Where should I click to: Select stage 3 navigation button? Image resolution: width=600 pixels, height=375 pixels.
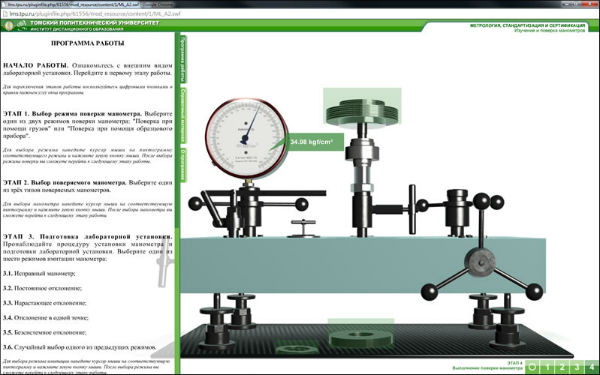click(577, 366)
